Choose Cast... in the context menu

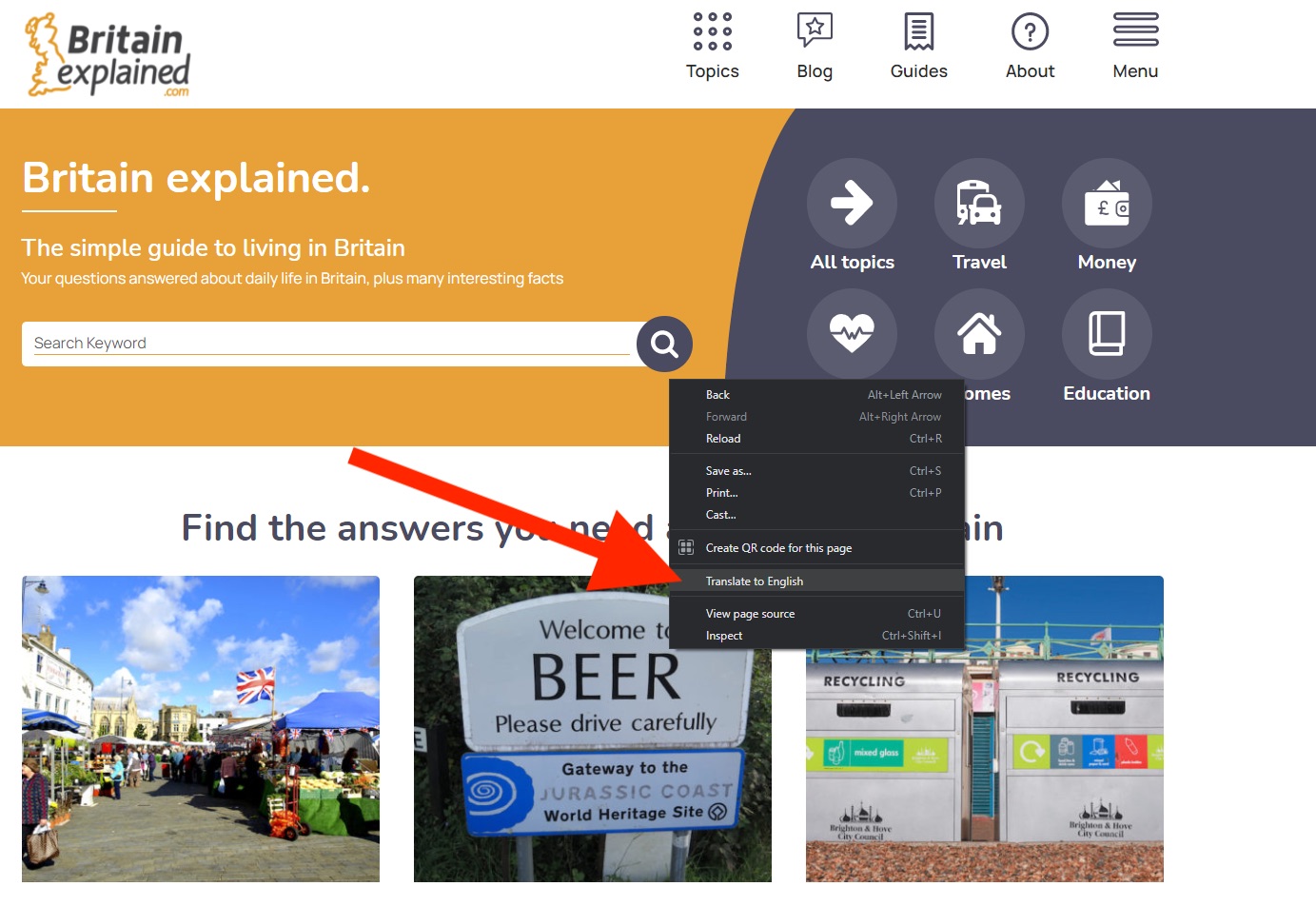point(817,515)
